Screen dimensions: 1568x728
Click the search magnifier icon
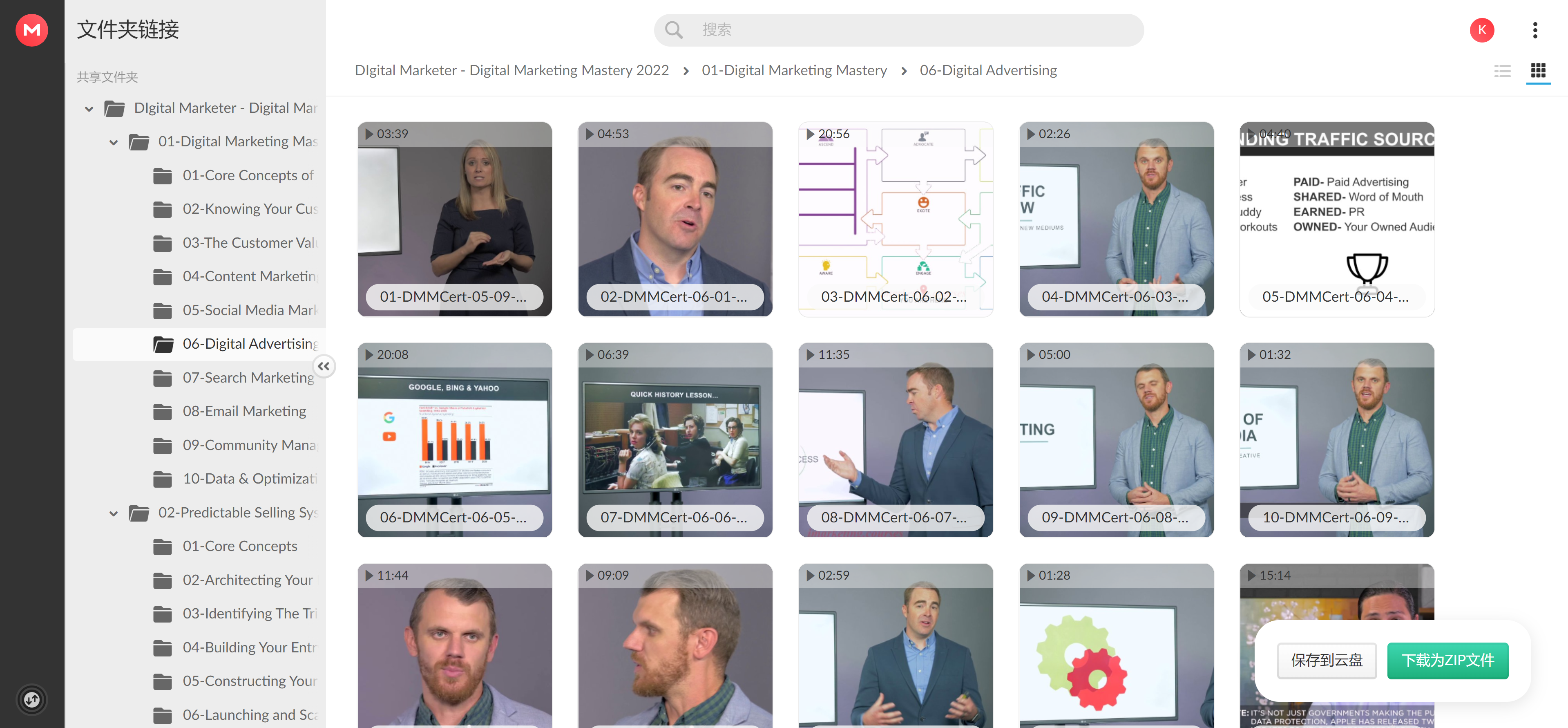click(x=673, y=30)
